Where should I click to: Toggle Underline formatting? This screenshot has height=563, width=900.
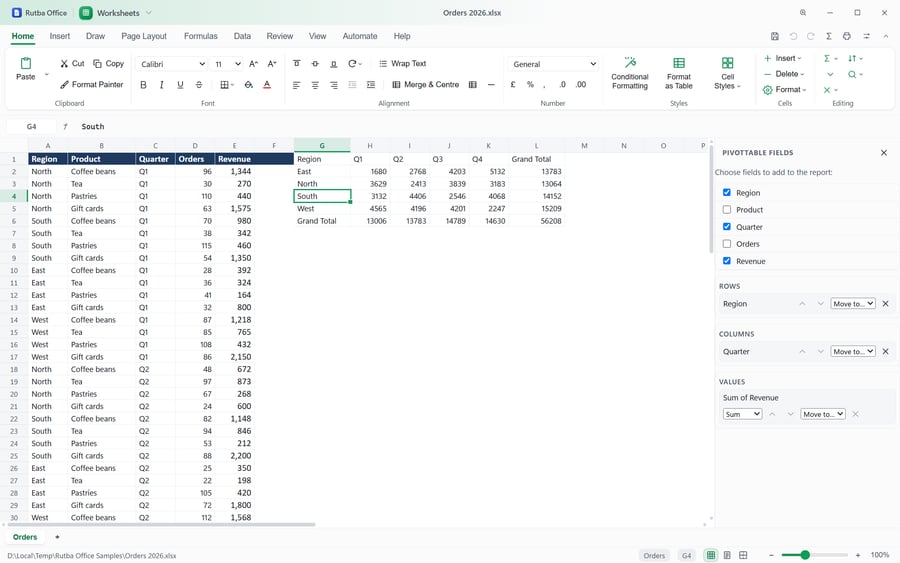coord(180,85)
